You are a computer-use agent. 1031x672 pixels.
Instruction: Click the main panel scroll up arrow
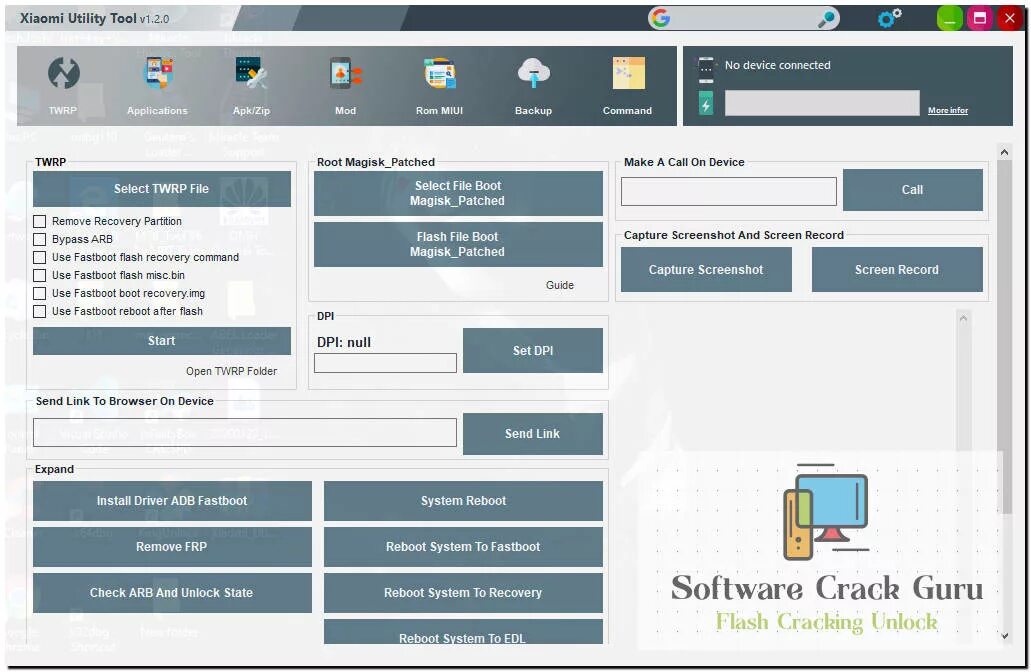pos(1004,153)
